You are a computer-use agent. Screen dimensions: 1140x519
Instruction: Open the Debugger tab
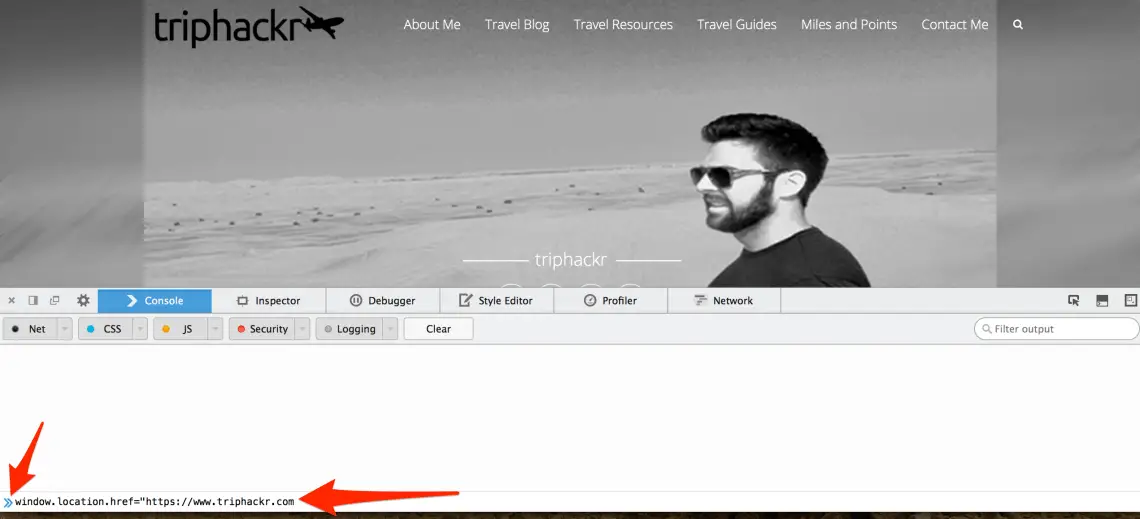coord(382,301)
